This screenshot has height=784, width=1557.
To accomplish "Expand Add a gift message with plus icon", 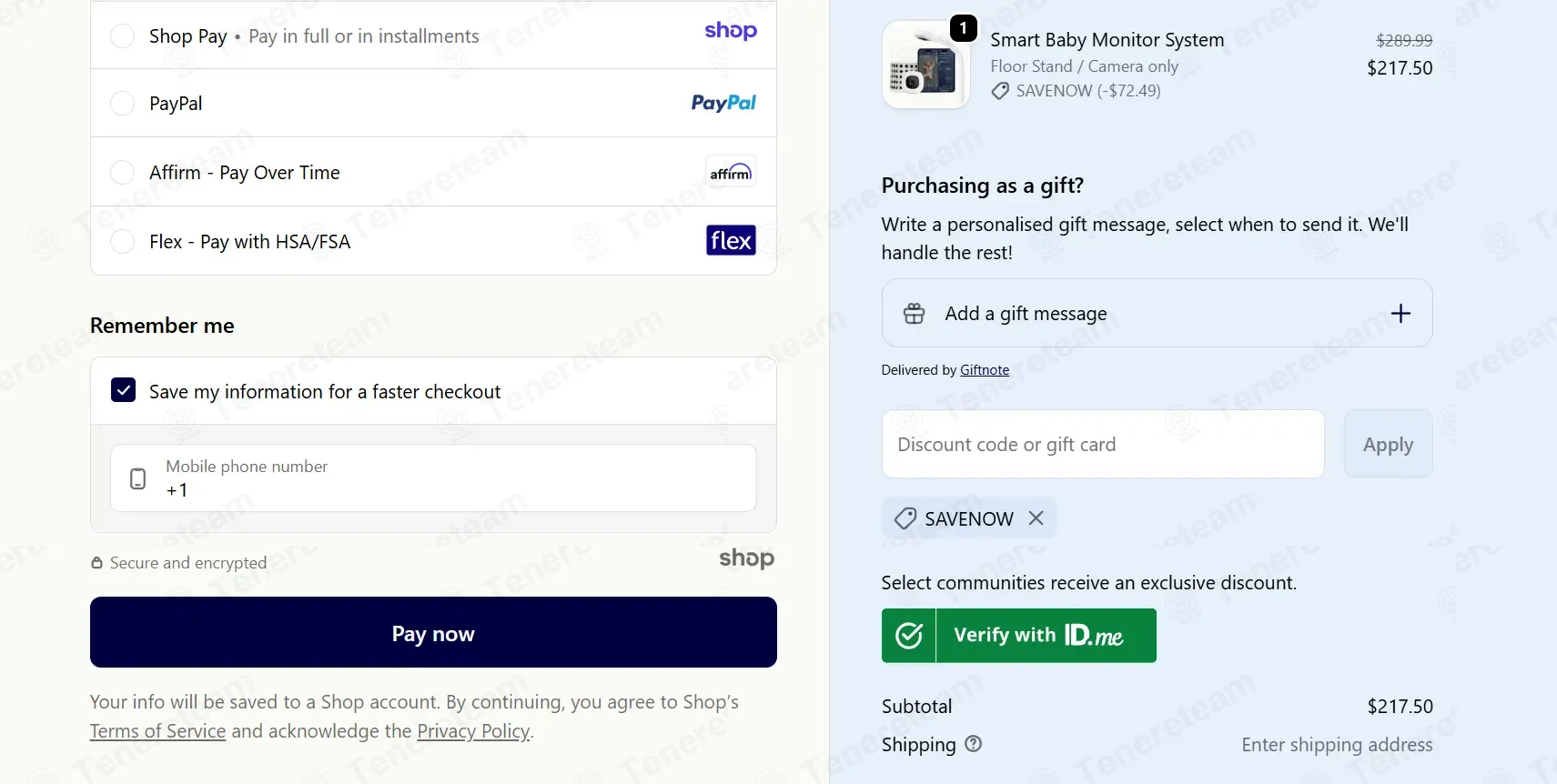I will (1400, 313).
